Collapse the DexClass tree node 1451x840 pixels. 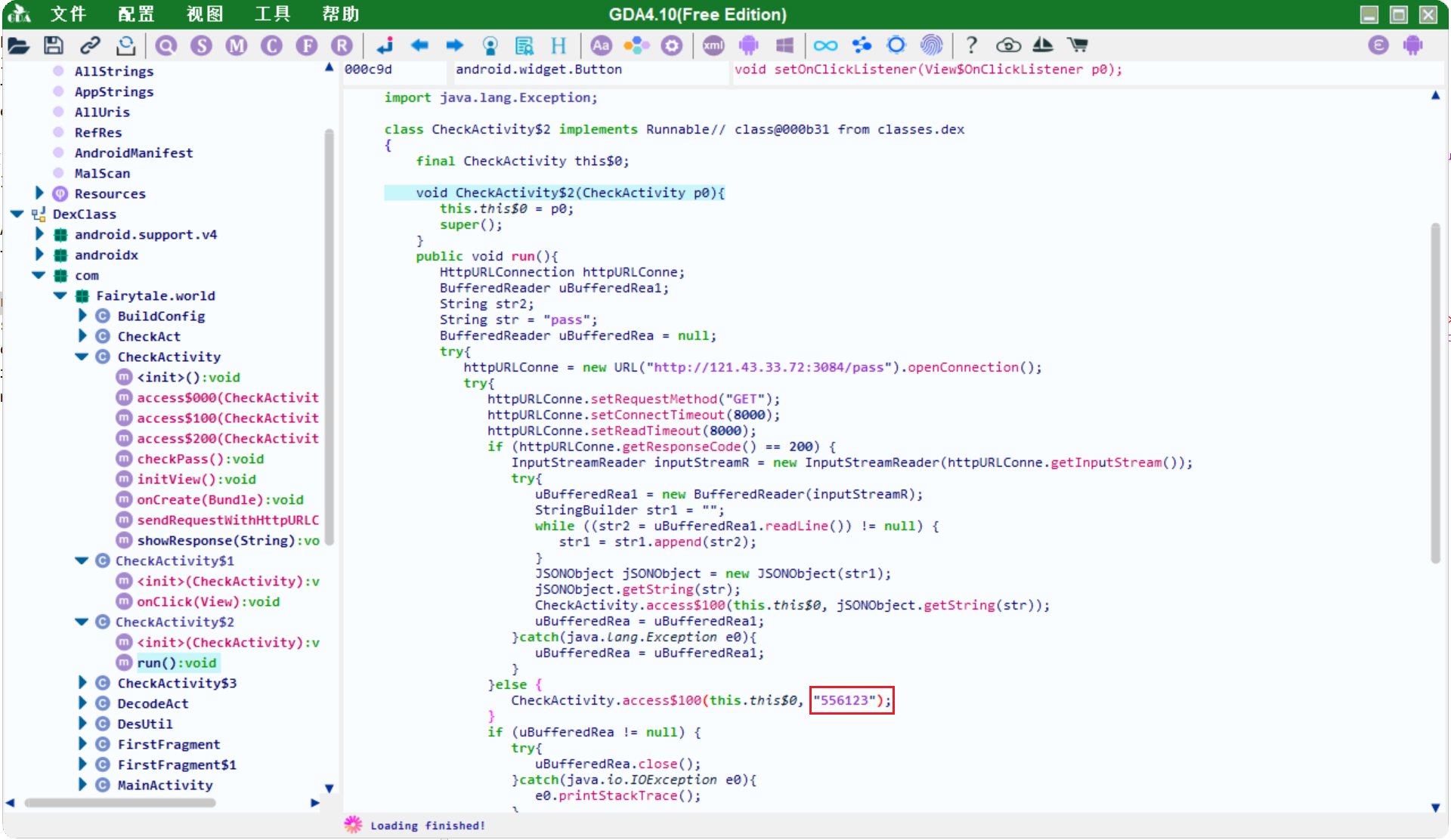tap(17, 215)
